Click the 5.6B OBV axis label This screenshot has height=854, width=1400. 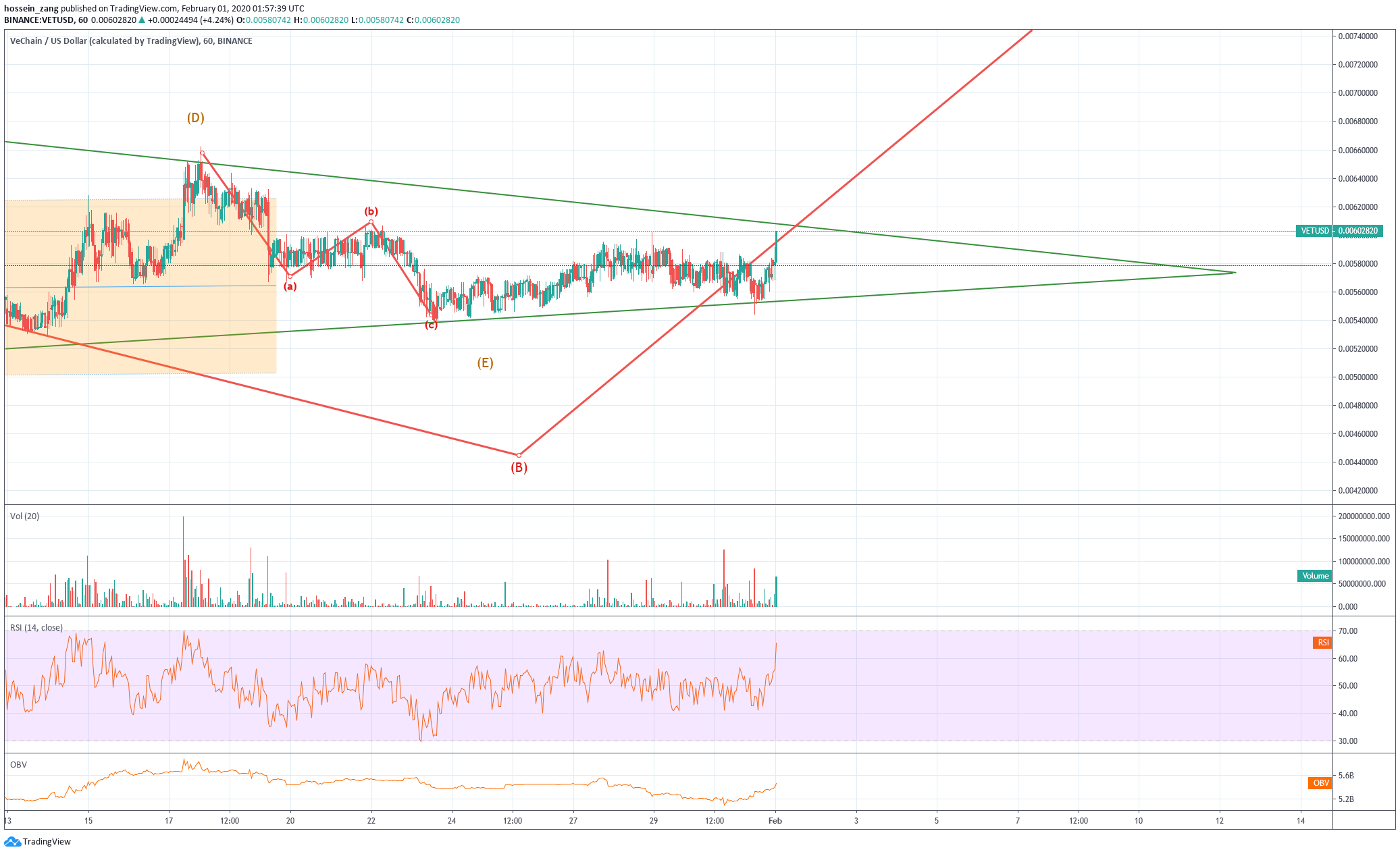click(1346, 775)
